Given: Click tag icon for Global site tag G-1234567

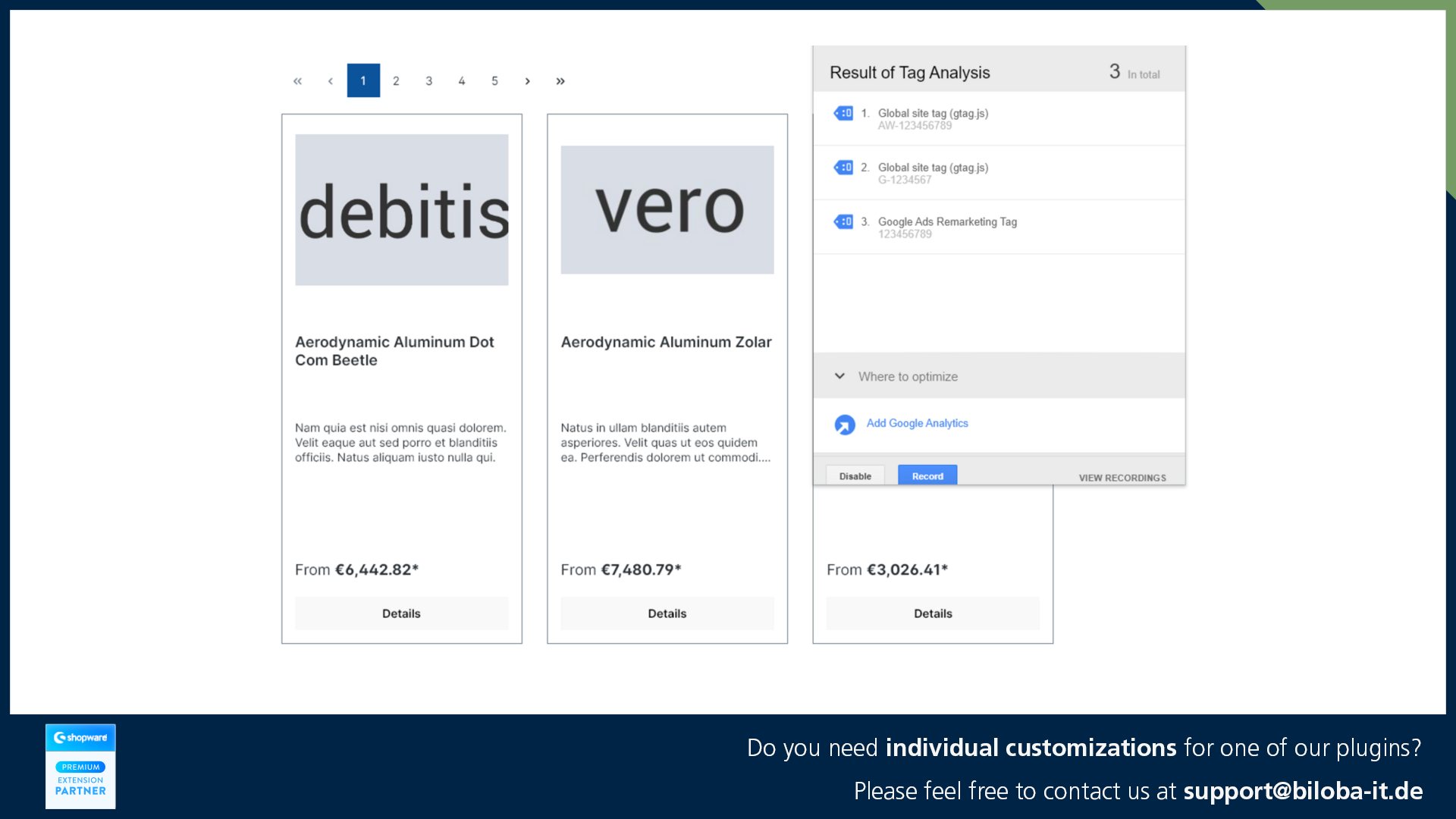Looking at the screenshot, I should [843, 168].
